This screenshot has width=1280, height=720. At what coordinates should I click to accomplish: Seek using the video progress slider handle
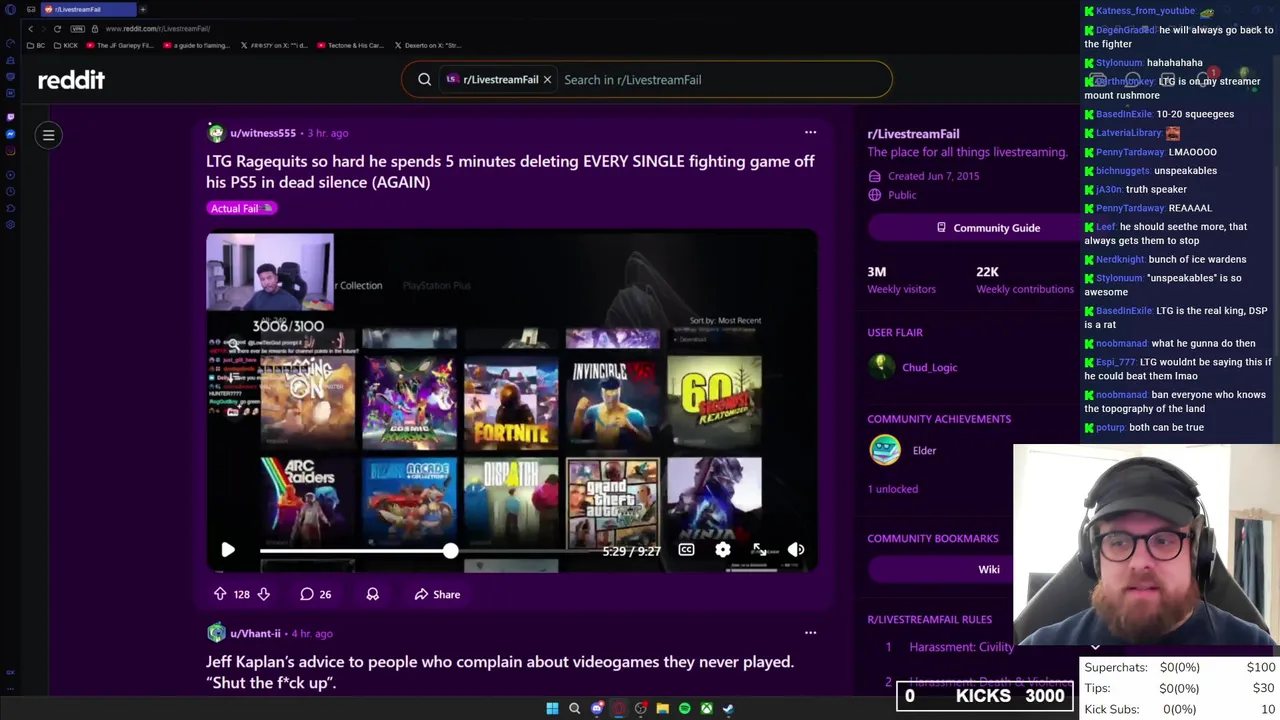[x=450, y=551]
